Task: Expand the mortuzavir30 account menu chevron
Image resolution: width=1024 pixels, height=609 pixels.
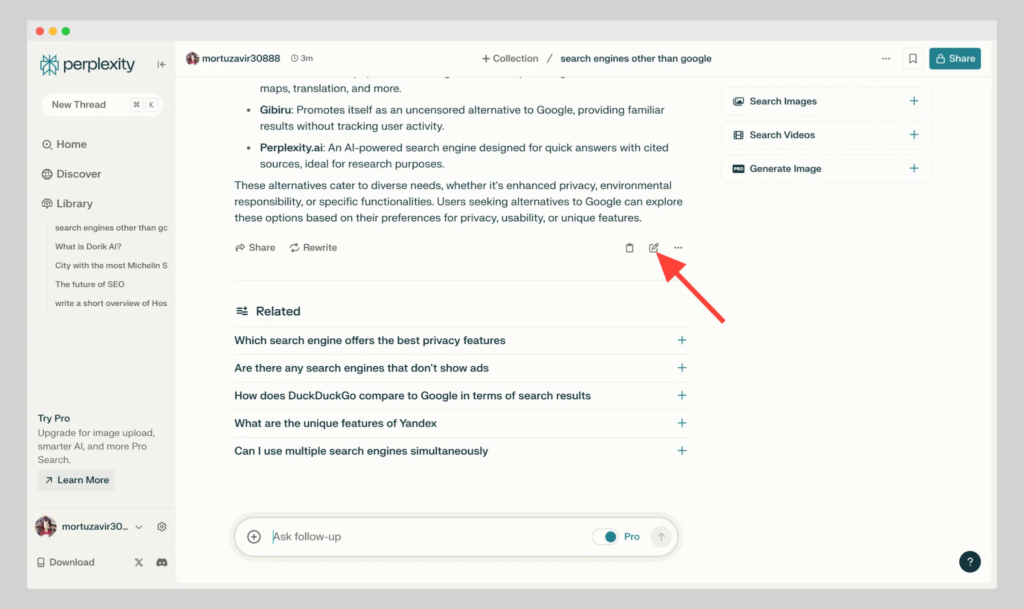Action: pos(139,527)
